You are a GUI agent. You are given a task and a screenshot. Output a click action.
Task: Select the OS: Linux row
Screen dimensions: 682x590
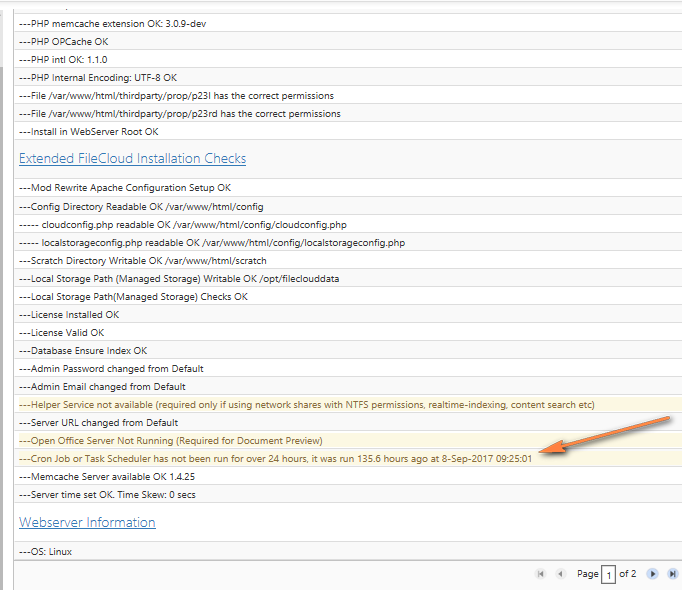point(45,551)
